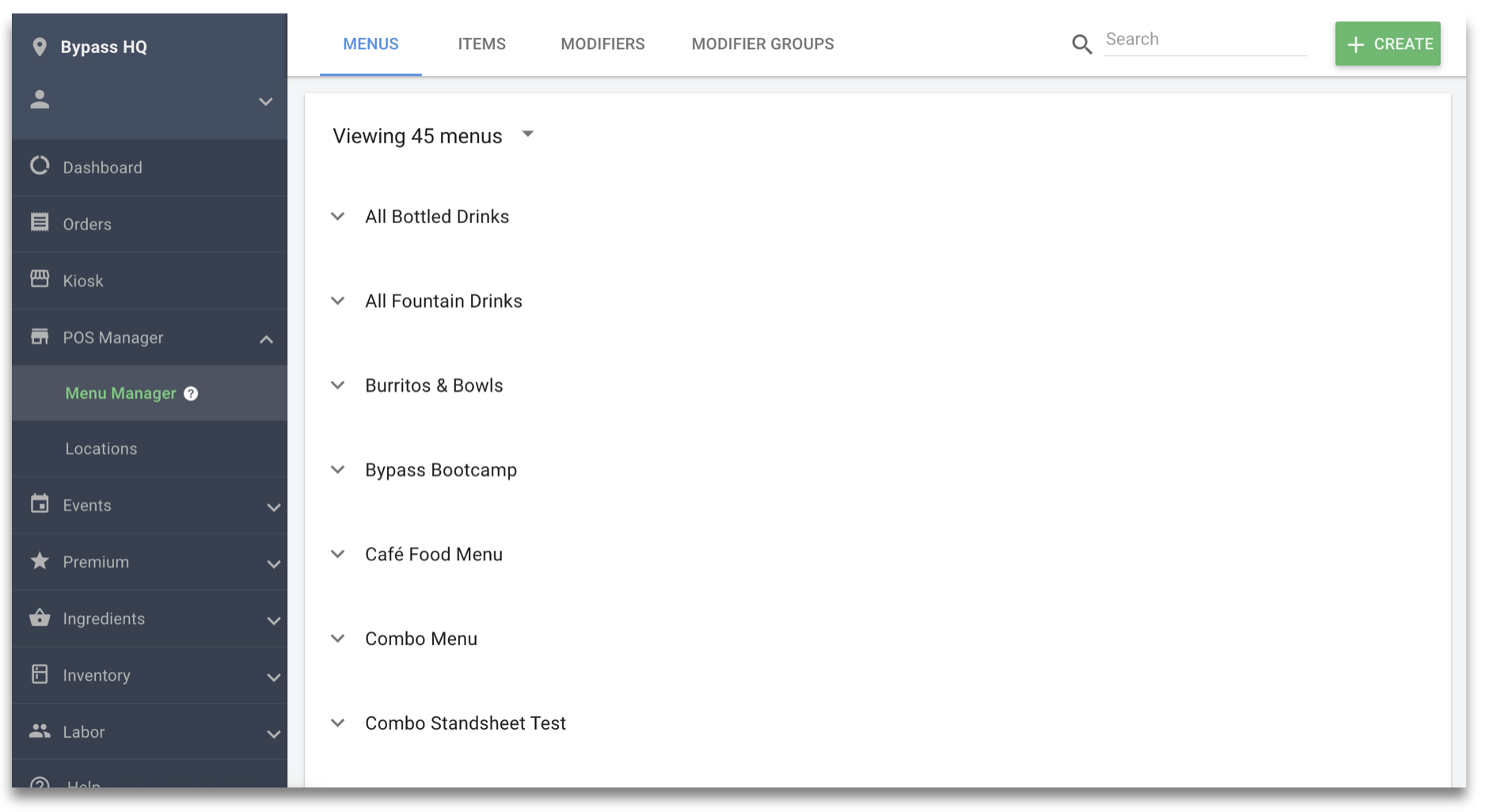Select the Café Food Menu name

pos(434,554)
